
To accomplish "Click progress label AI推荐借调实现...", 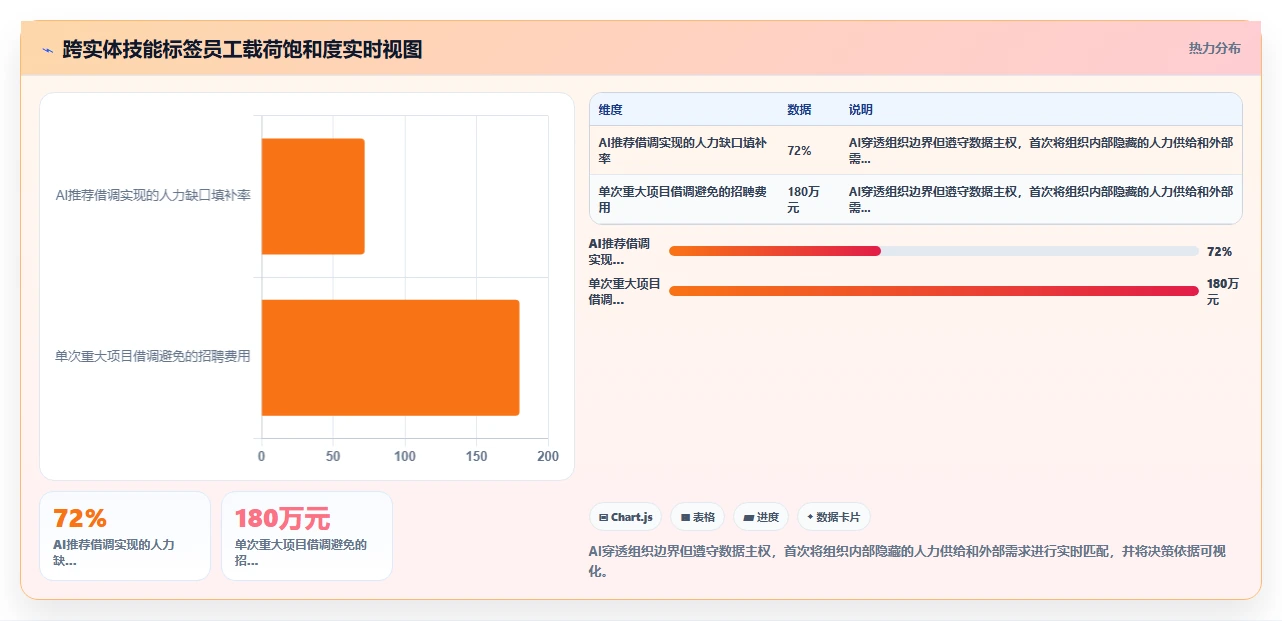I will tap(620, 252).
